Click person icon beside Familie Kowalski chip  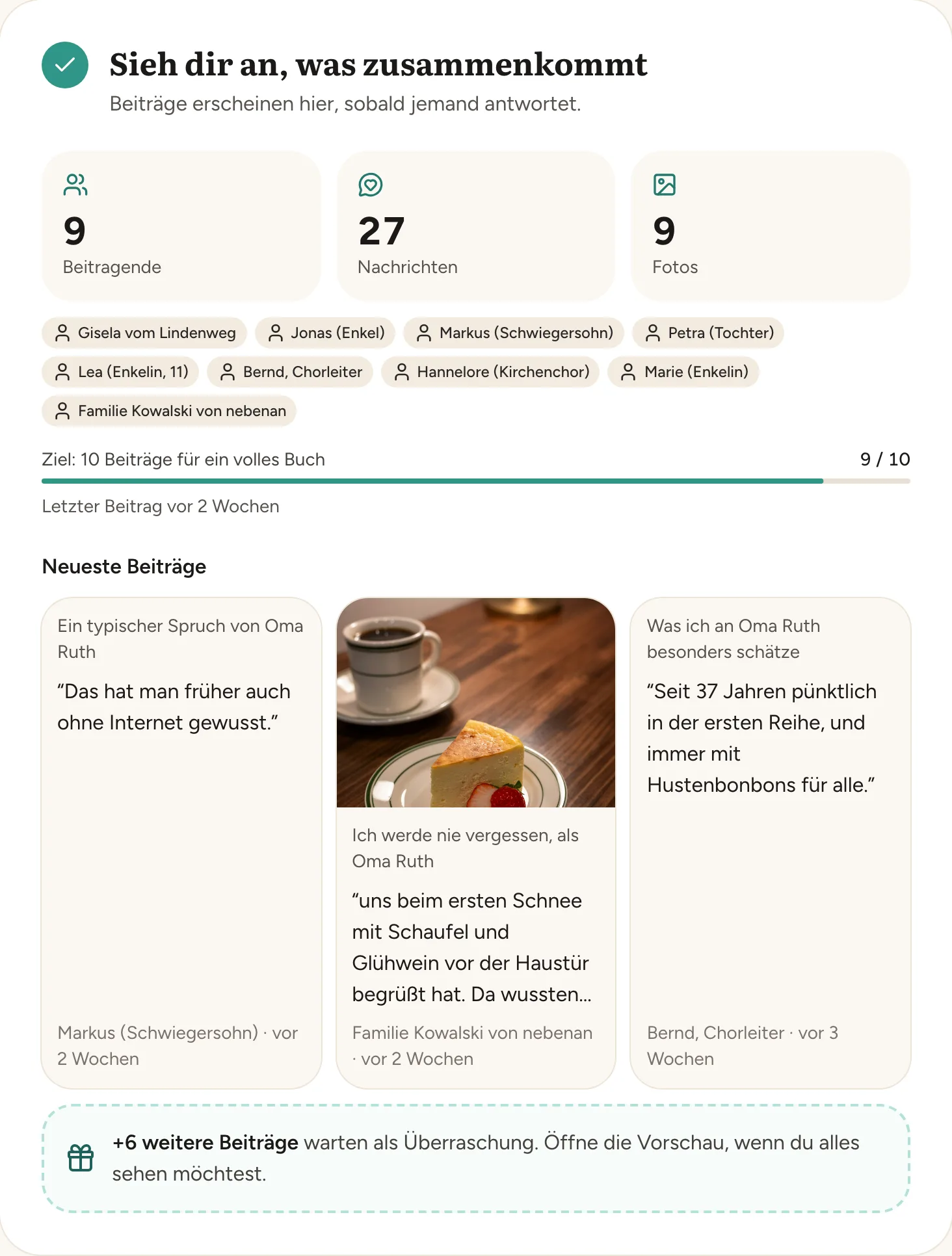(62, 411)
